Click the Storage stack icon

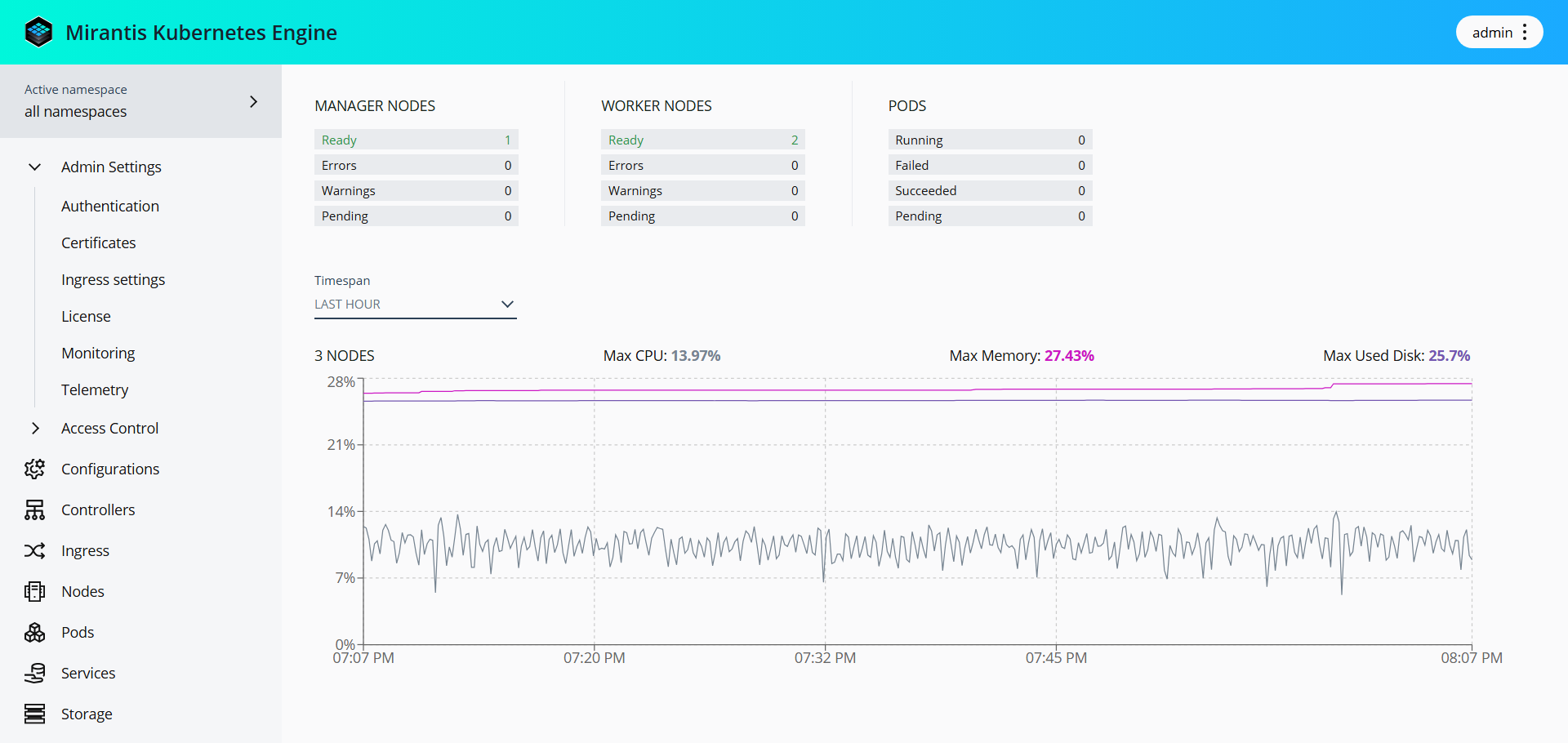click(34, 714)
